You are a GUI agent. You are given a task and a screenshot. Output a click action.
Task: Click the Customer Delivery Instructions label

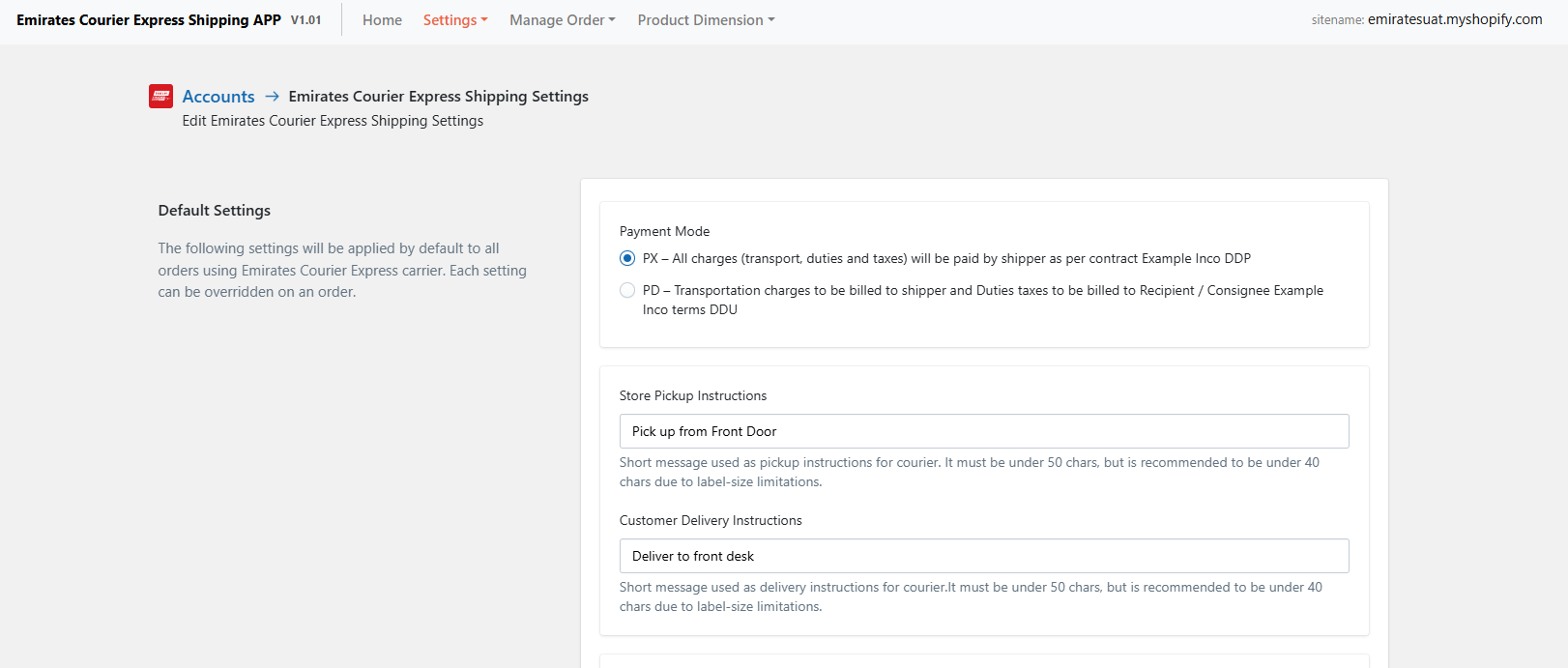[711, 520]
